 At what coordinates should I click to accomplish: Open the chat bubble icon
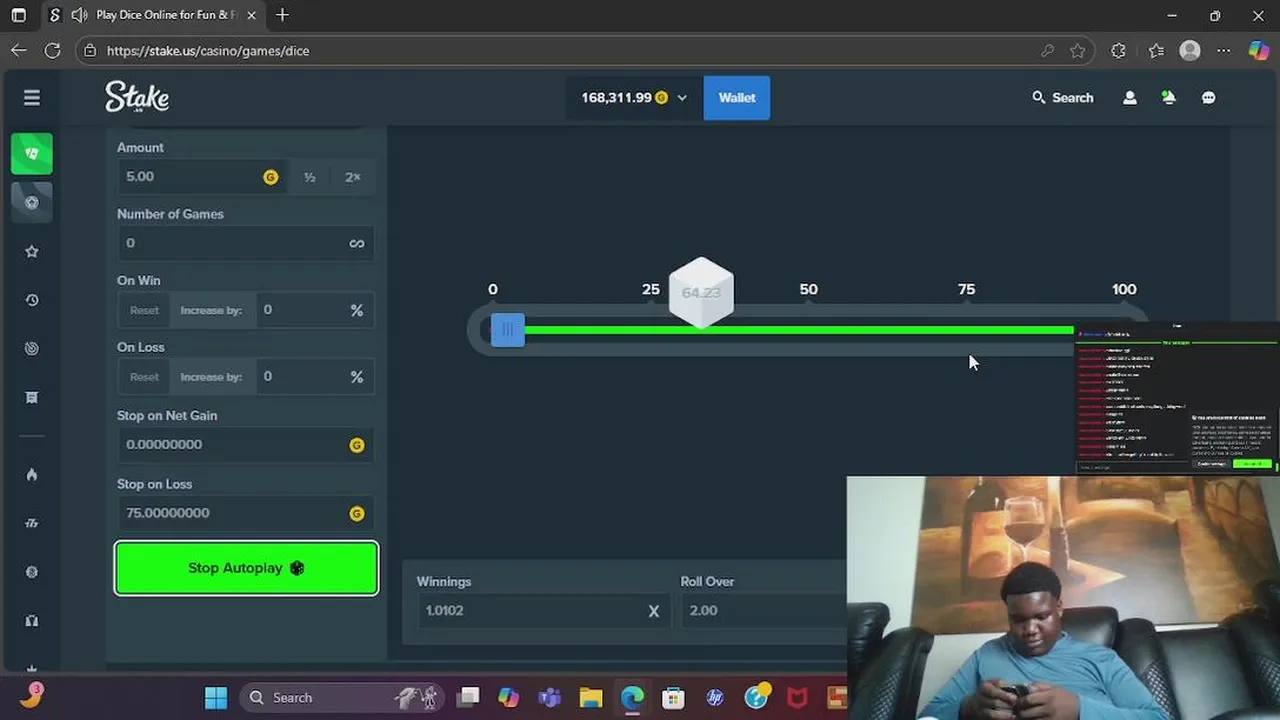1209,98
